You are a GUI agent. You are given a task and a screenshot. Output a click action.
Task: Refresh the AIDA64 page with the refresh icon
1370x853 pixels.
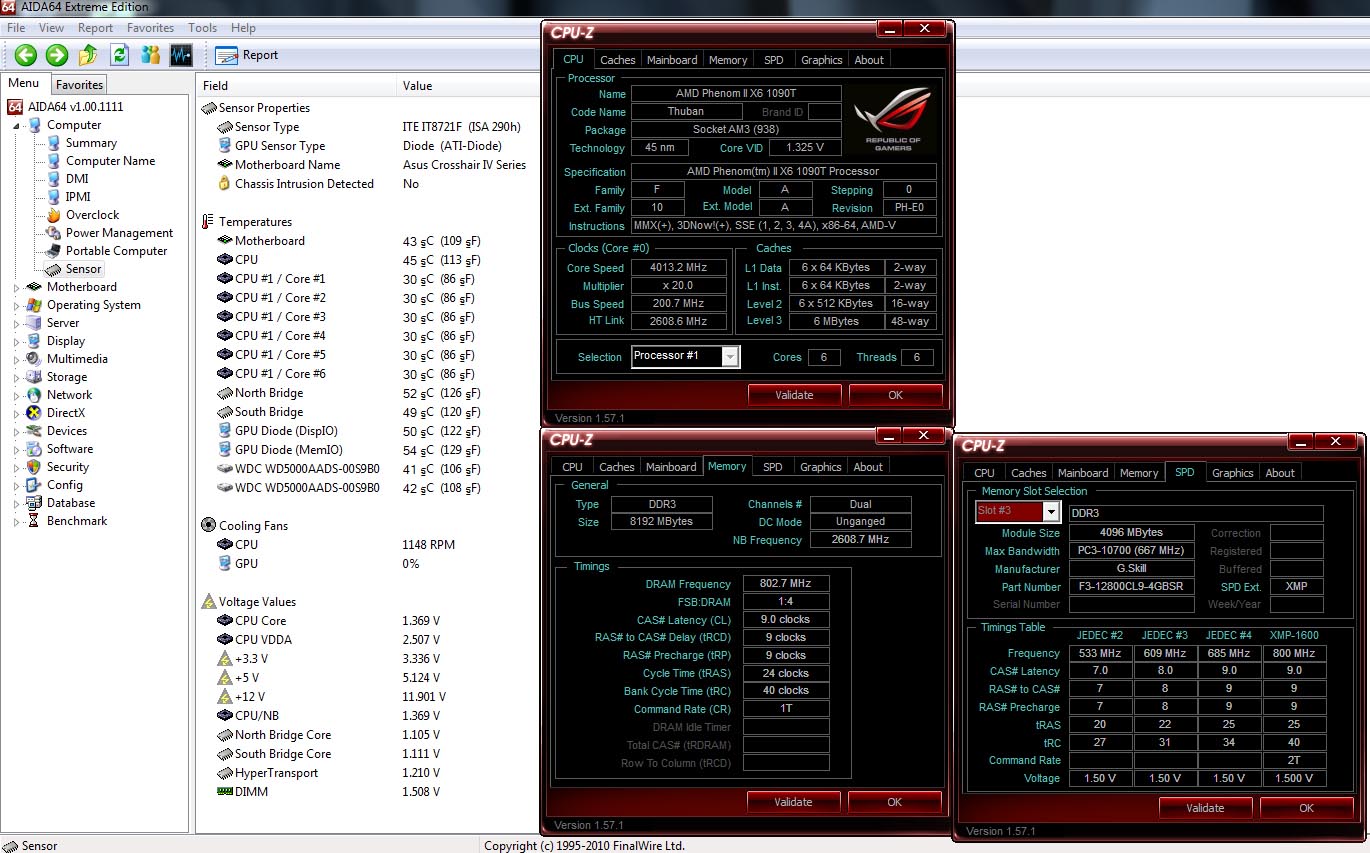(x=120, y=55)
